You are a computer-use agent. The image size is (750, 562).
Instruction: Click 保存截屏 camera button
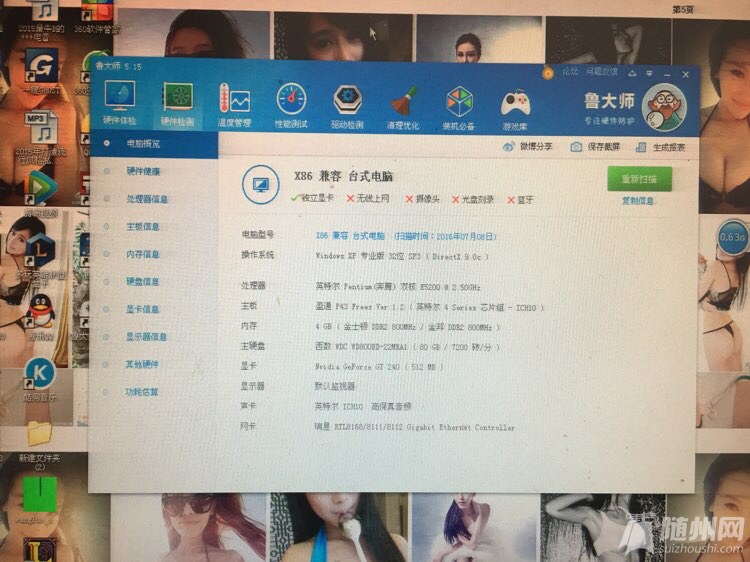[x=596, y=147]
